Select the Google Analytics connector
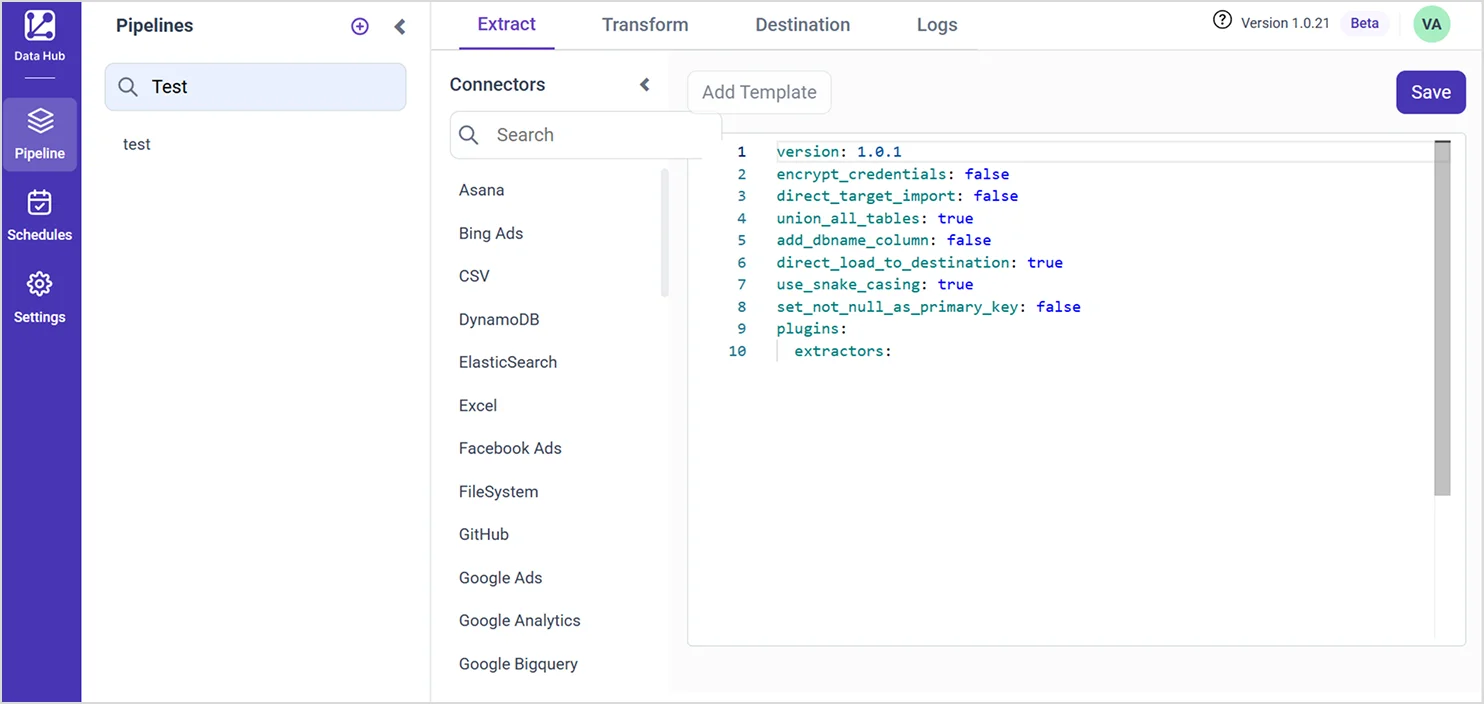The height and width of the screenshot is (704, 1484). click(x=520, y=620)
